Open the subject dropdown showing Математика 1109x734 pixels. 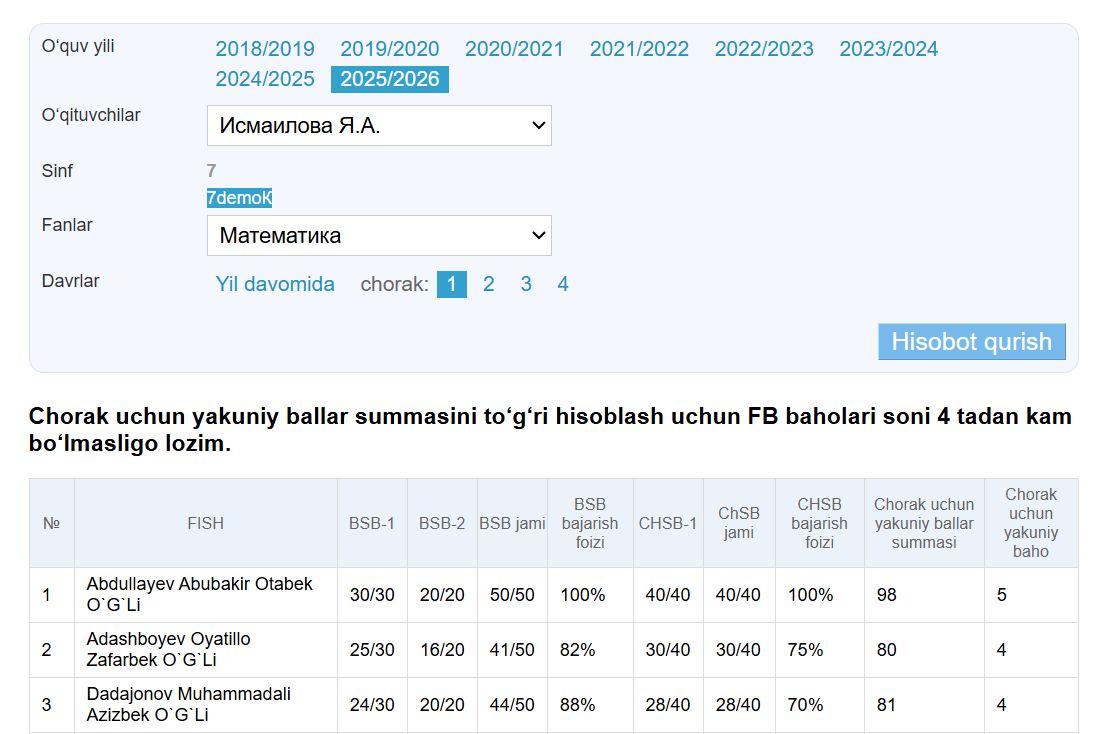click(x=379, y=235)
